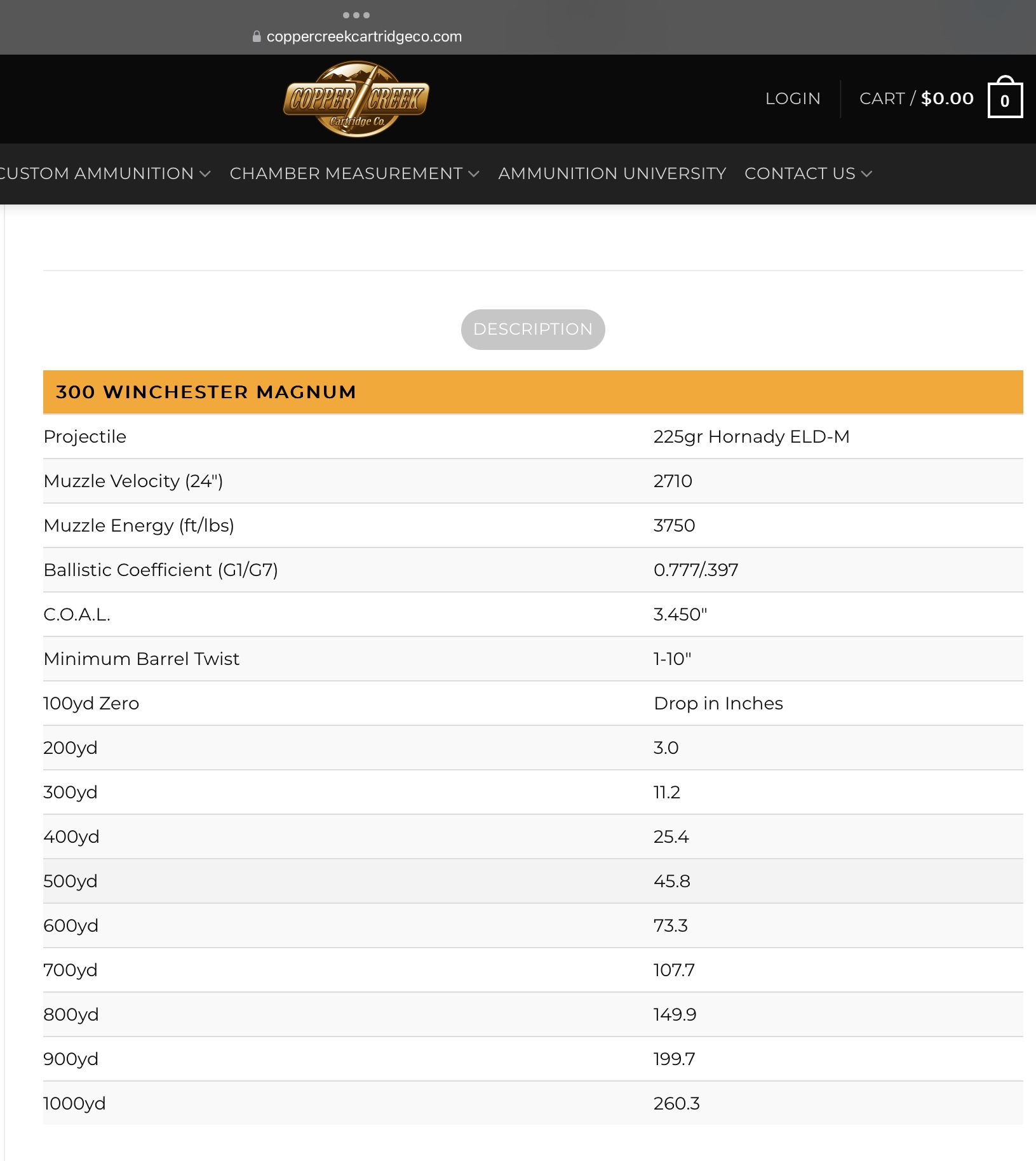Select the muzzle velocity value 2710

(673, 481)
